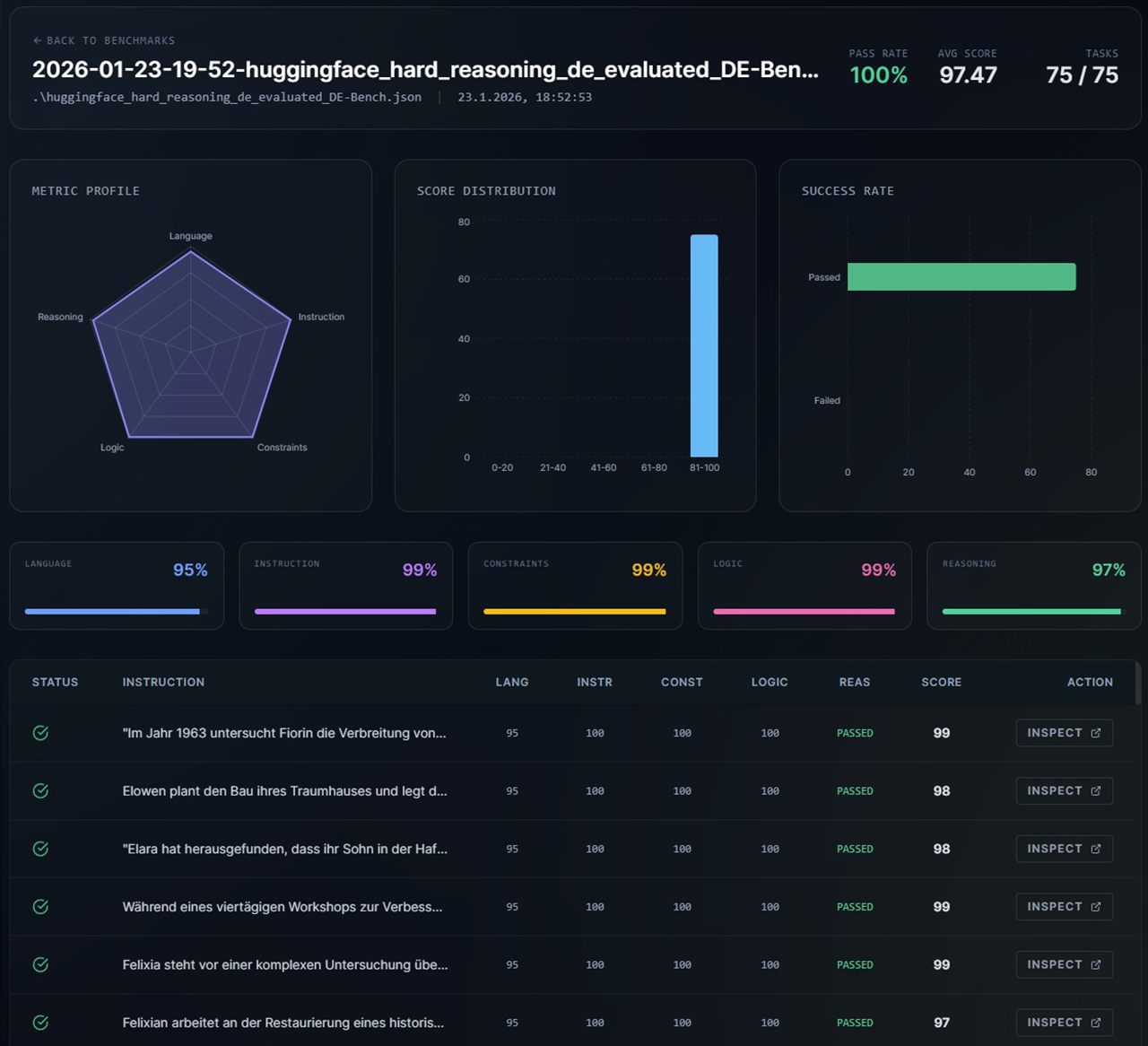1148x1046 pixels.
Task: Click the yellow Constraints 99% progress bar
Action: (574, 612)
